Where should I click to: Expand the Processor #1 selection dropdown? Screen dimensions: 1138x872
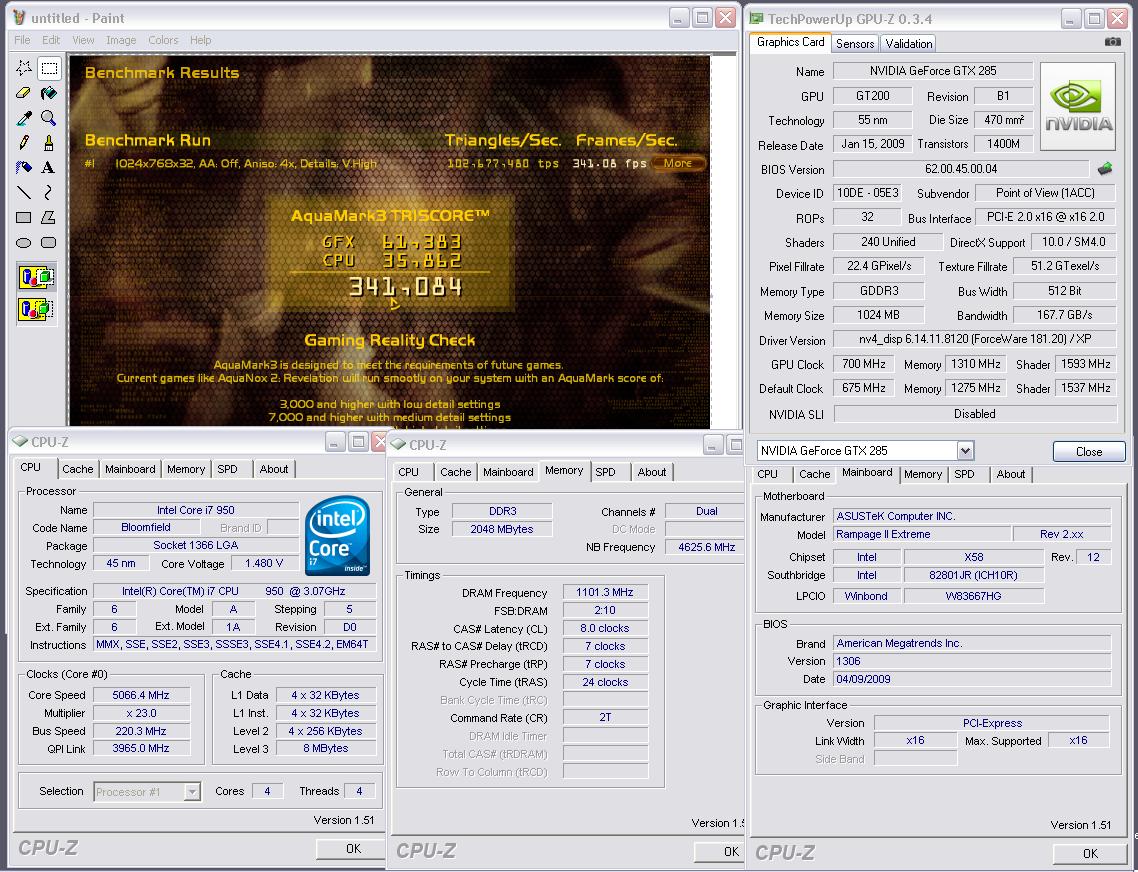pos(192,791)
